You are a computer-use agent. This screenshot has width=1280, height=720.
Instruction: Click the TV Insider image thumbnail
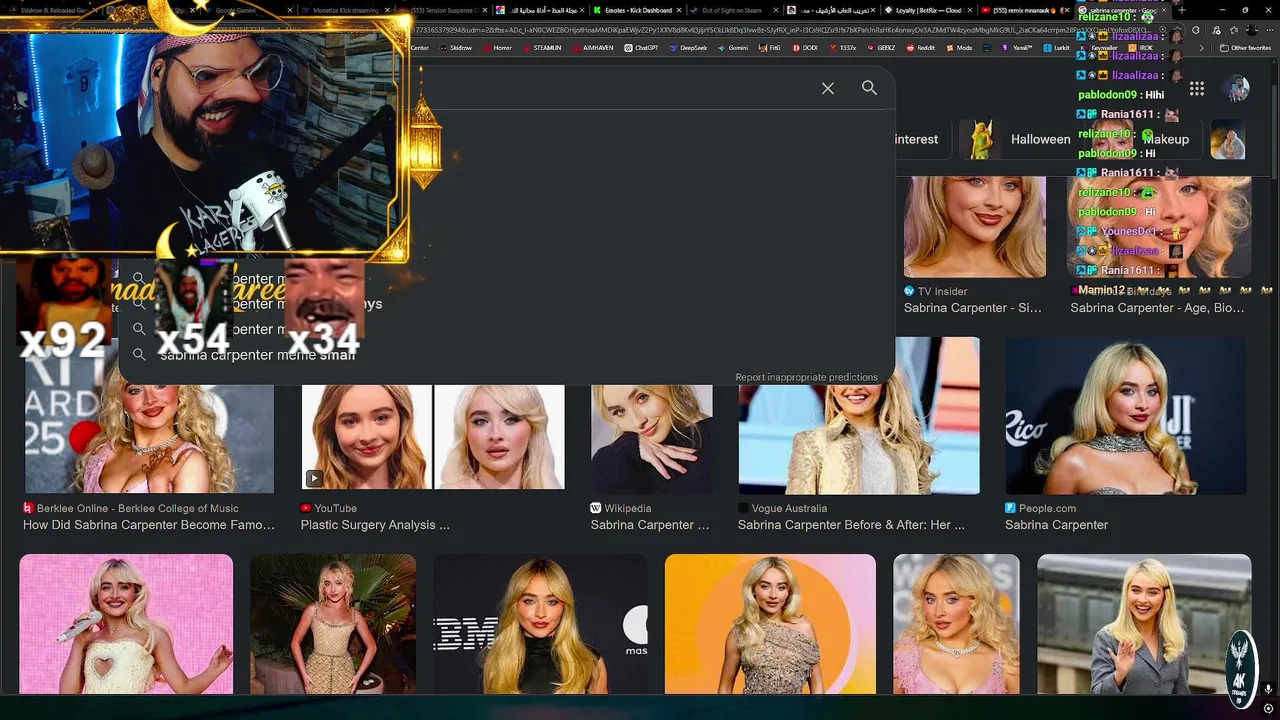click(x=975, y=227)
